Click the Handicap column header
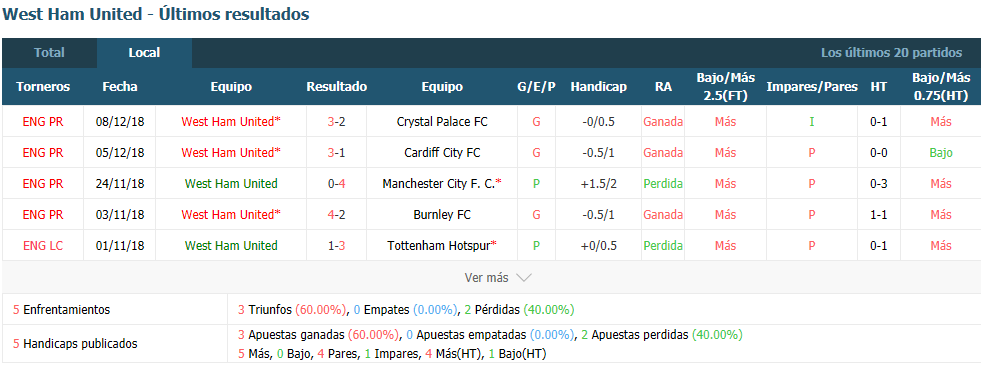This screenshot has height=365, width=981. click(598, 87)
